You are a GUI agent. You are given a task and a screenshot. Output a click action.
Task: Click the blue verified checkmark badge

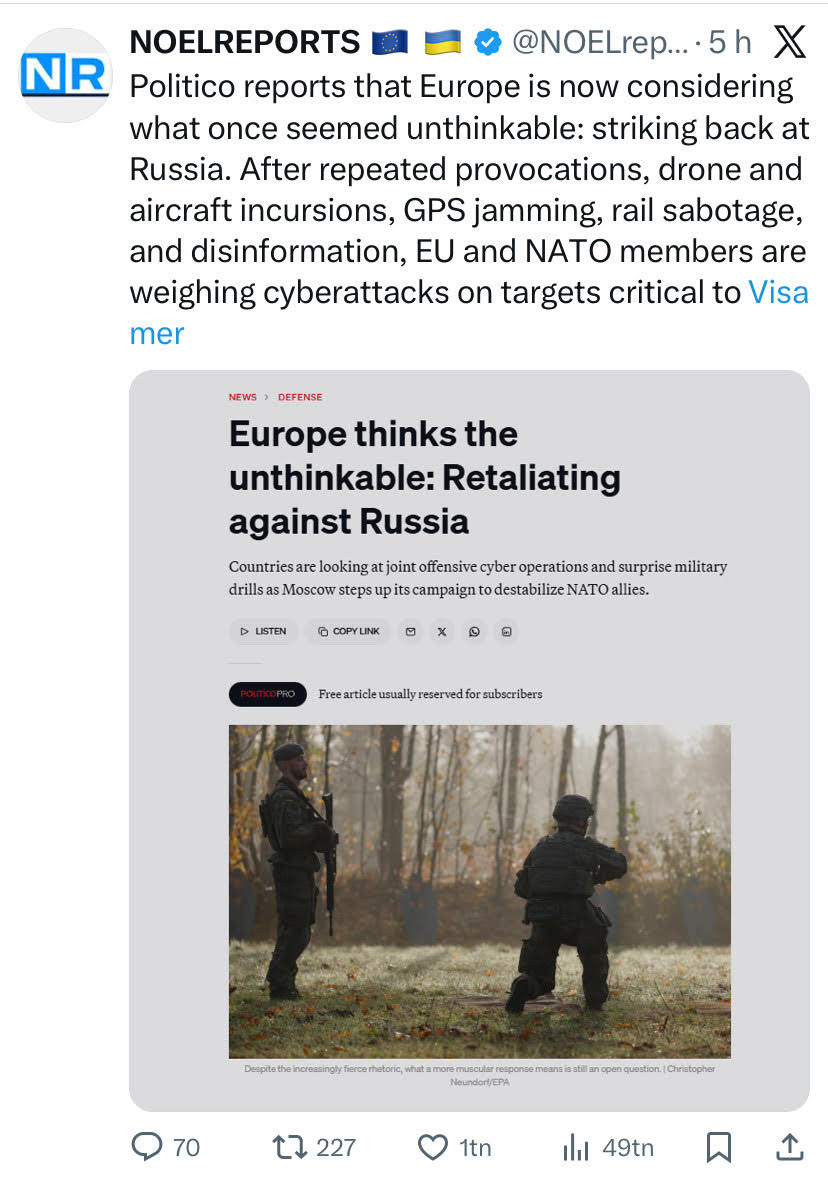pos(488,42)
